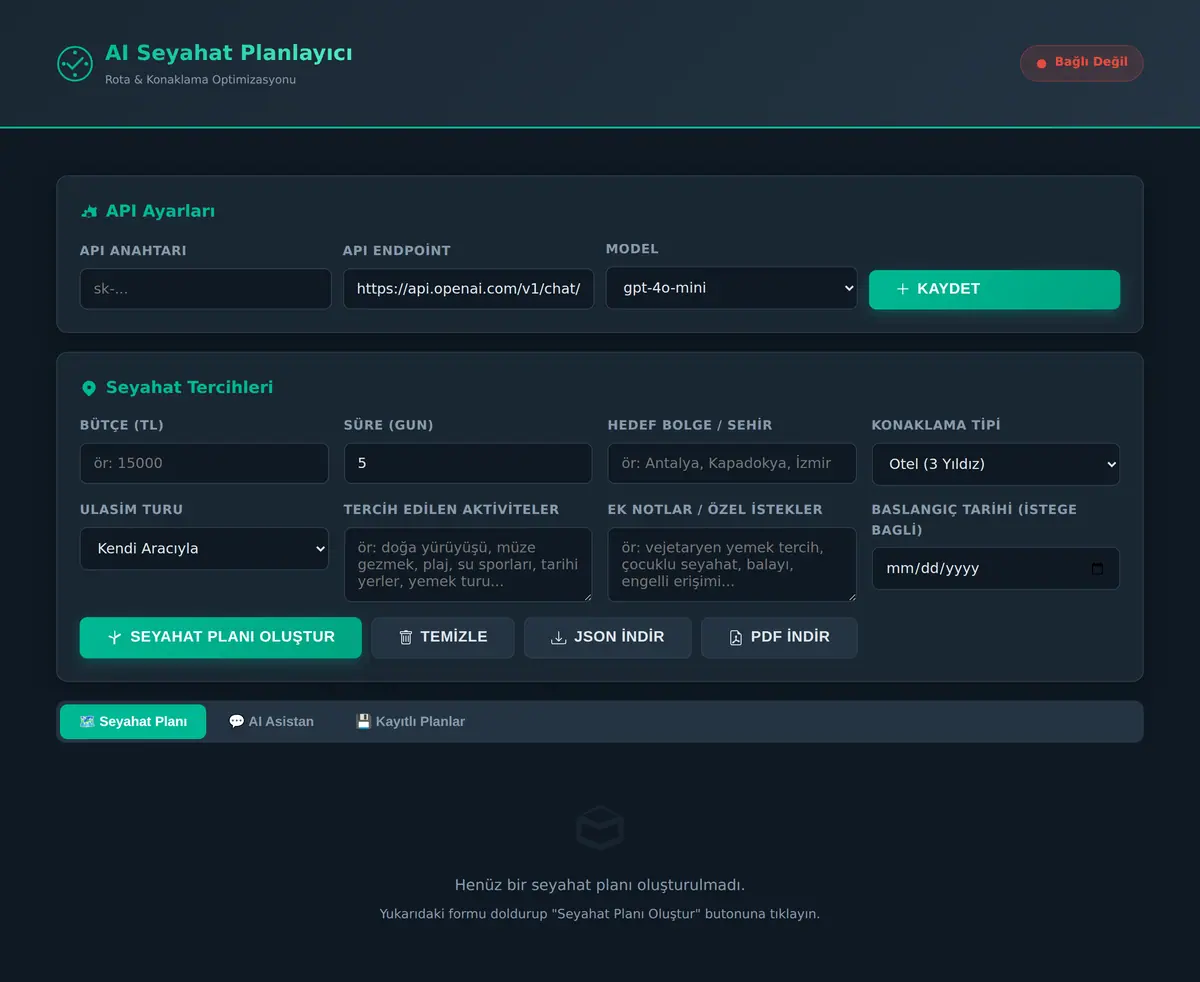1200x982 pixels.
Task: Click the AI Seyahat Planlayıcı logo icon
Action: (75, 64)
